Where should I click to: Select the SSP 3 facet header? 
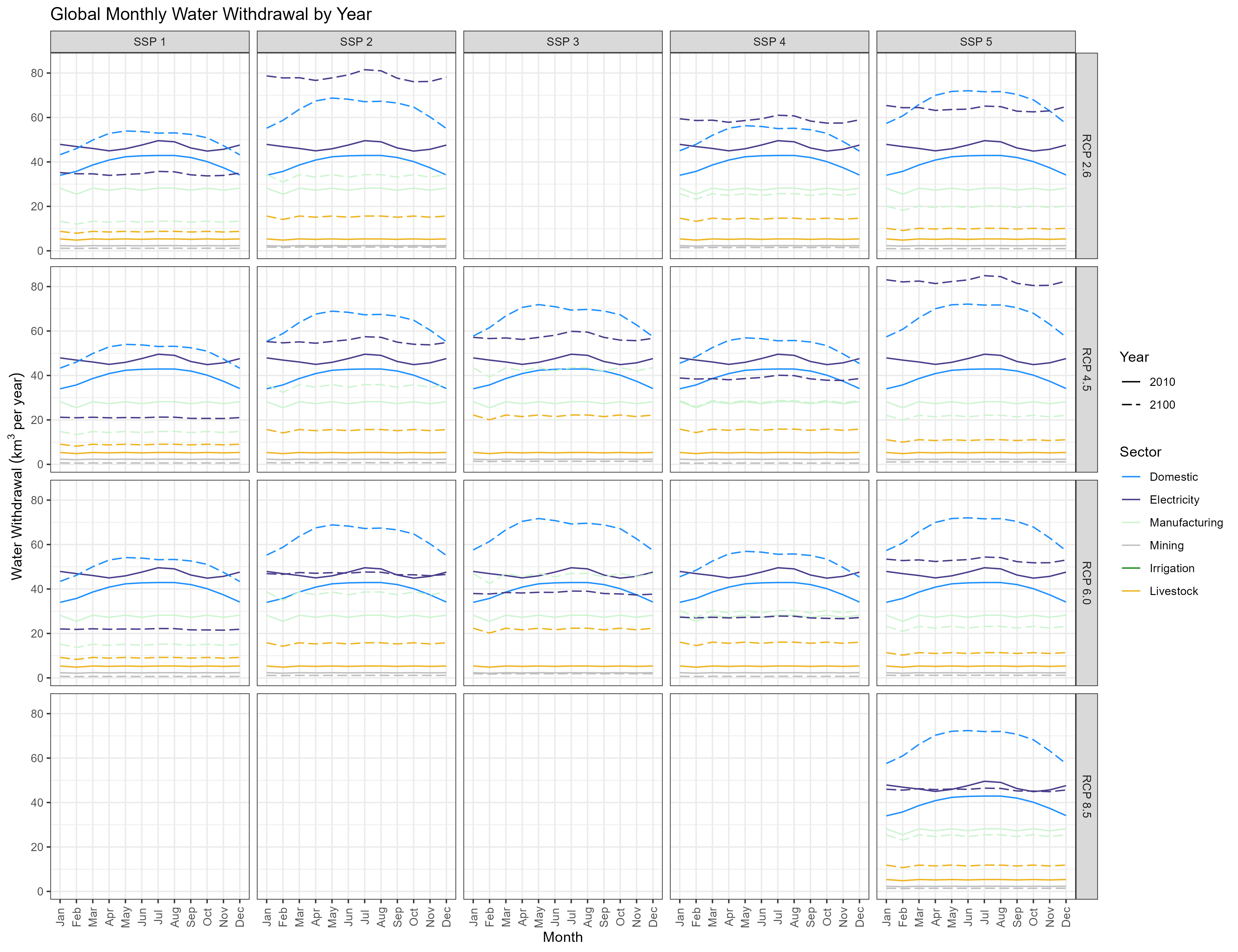click(563, 41)
